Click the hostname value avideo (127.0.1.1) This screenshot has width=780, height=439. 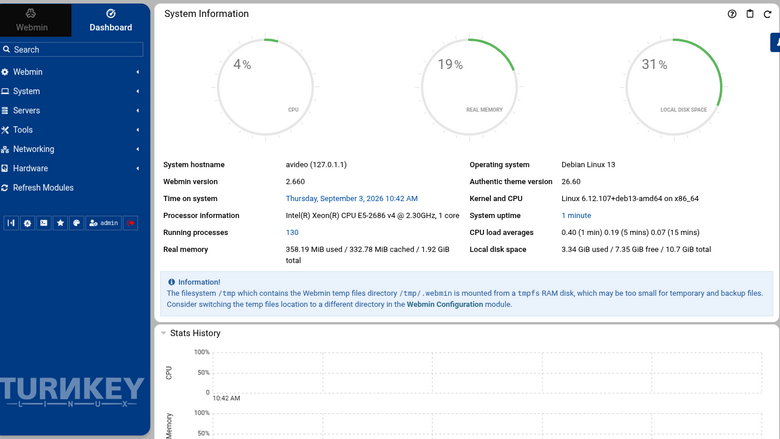(316, 165)
